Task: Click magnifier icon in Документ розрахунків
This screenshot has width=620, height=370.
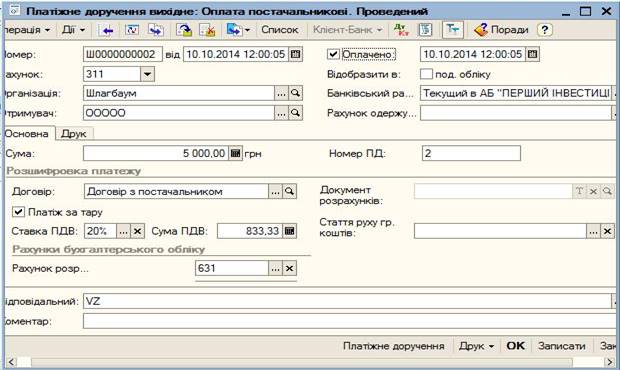Action: point(607,191)
